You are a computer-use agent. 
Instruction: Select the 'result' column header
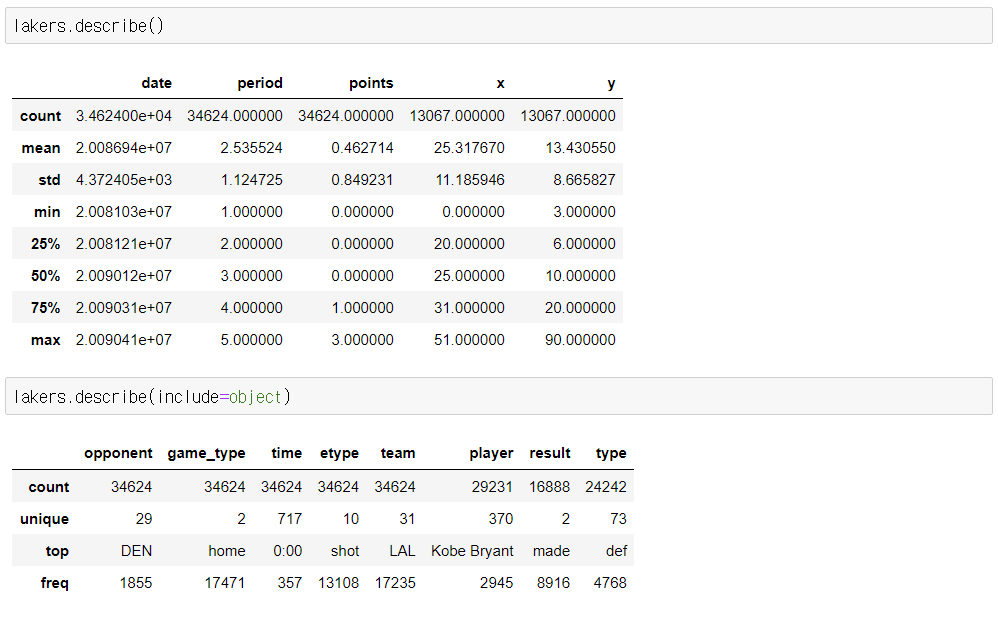(x=550, y=453)
